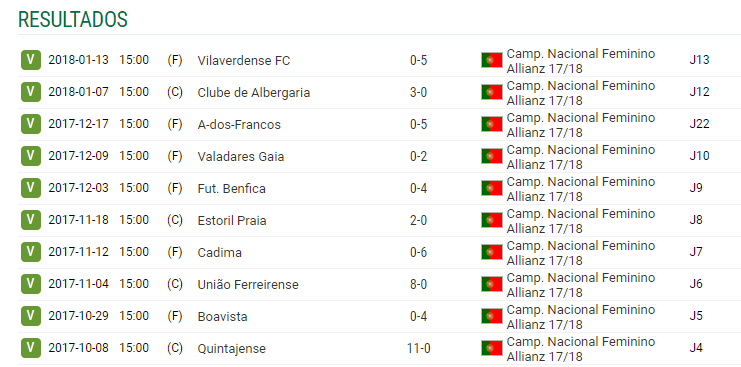741x367 pixels.
Task: Open the 11-0 score against Quintajense
Action: pos(419,349)
